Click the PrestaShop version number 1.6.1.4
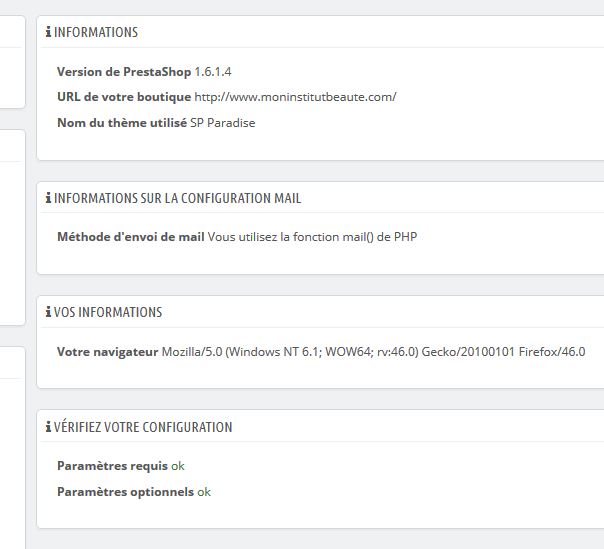The height and width of the screenshot is (549, 604). (x=213, y=72)
